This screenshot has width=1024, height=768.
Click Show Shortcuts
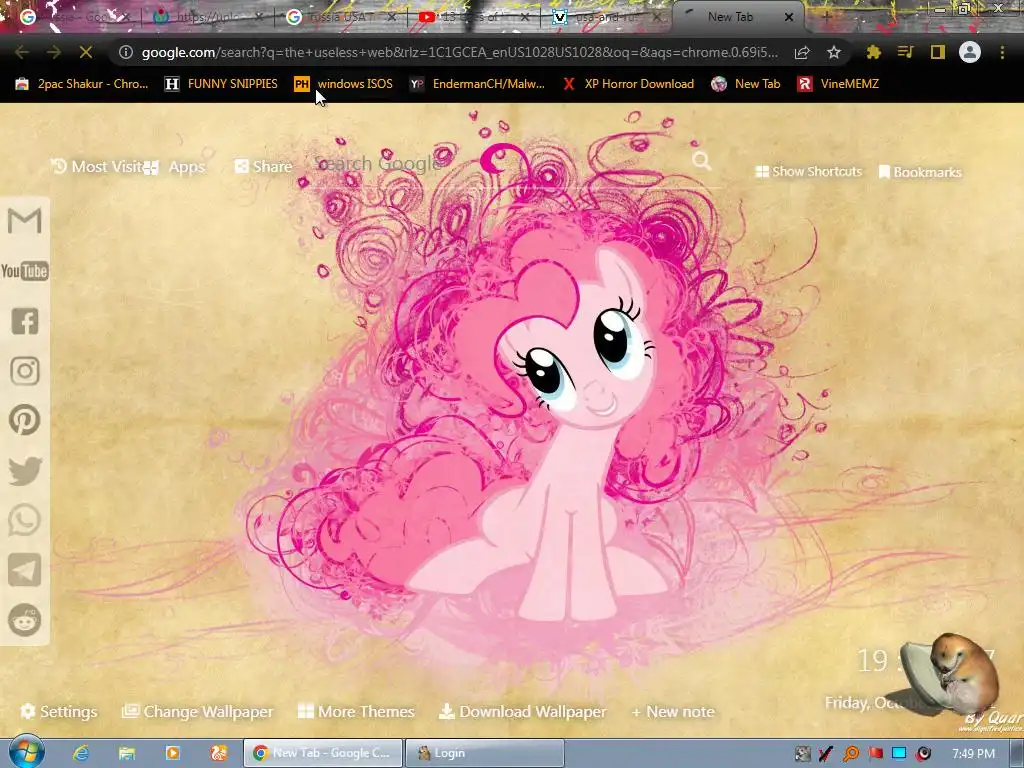808,172
